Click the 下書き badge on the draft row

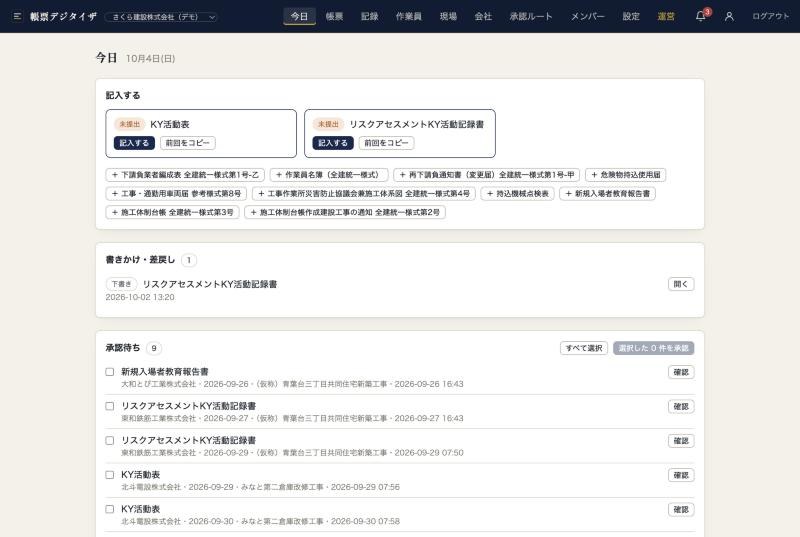(121, 284)
